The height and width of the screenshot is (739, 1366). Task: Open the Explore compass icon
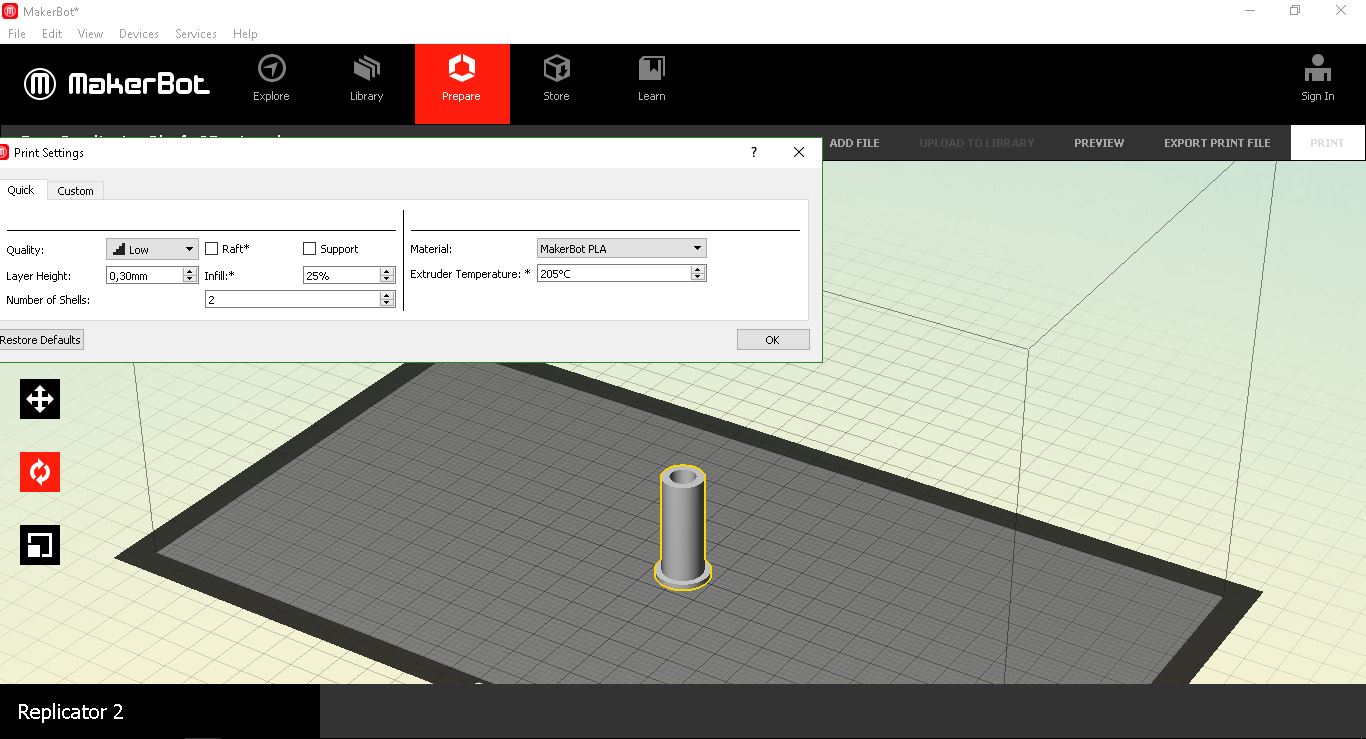click(x=271, y=69)
